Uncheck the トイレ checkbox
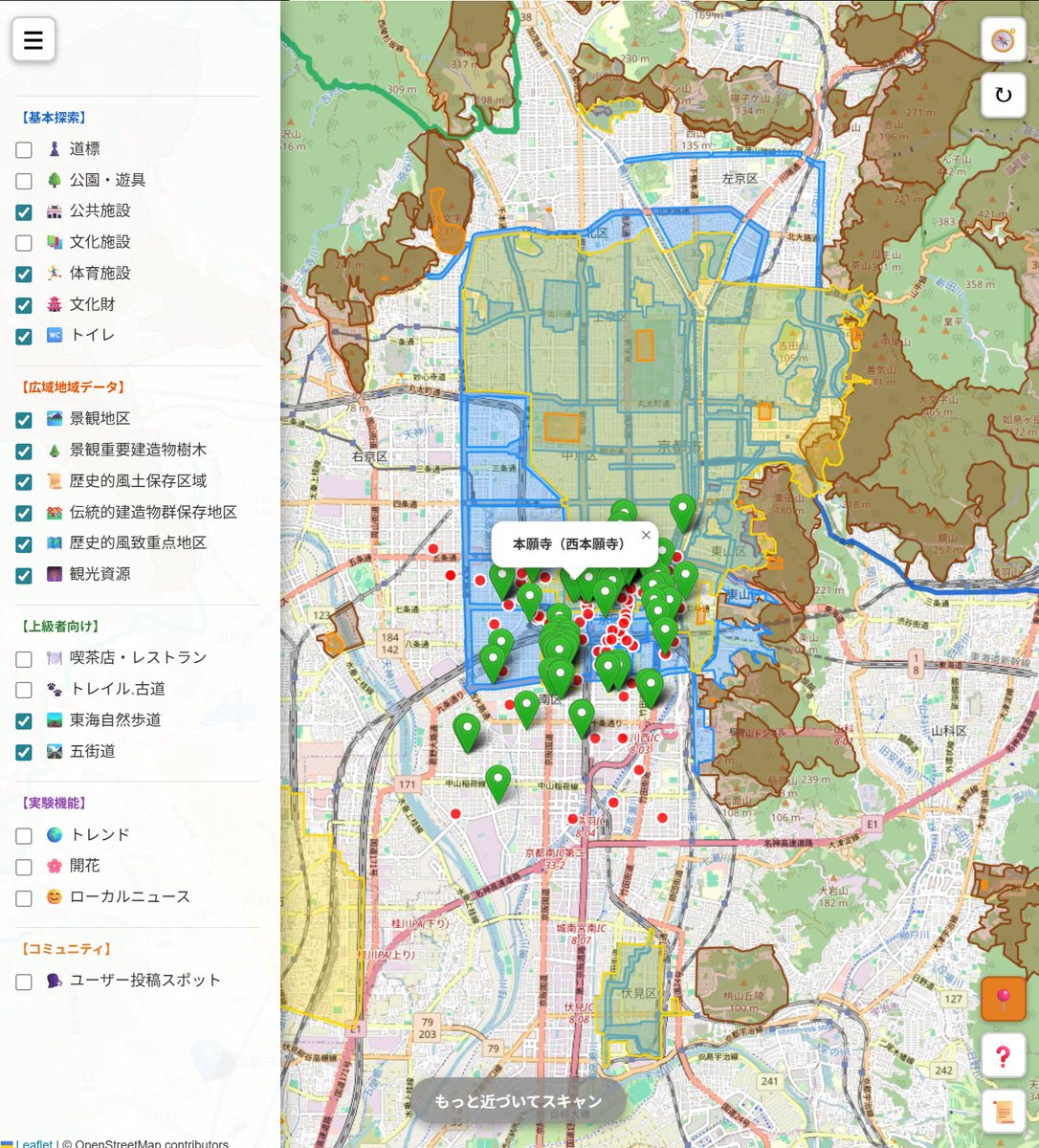 (x=24, y=336)
